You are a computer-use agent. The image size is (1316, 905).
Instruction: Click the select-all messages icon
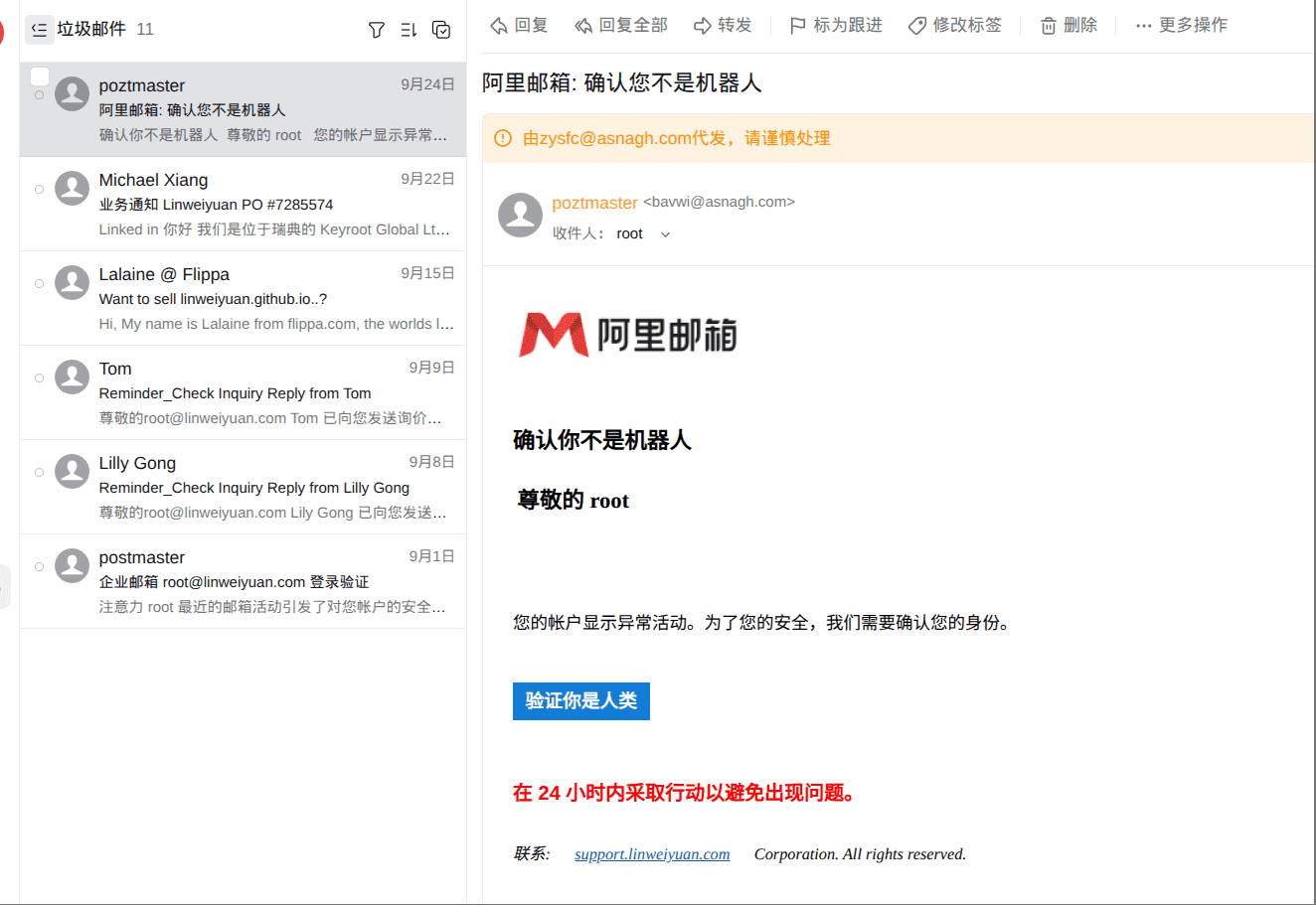441,30
